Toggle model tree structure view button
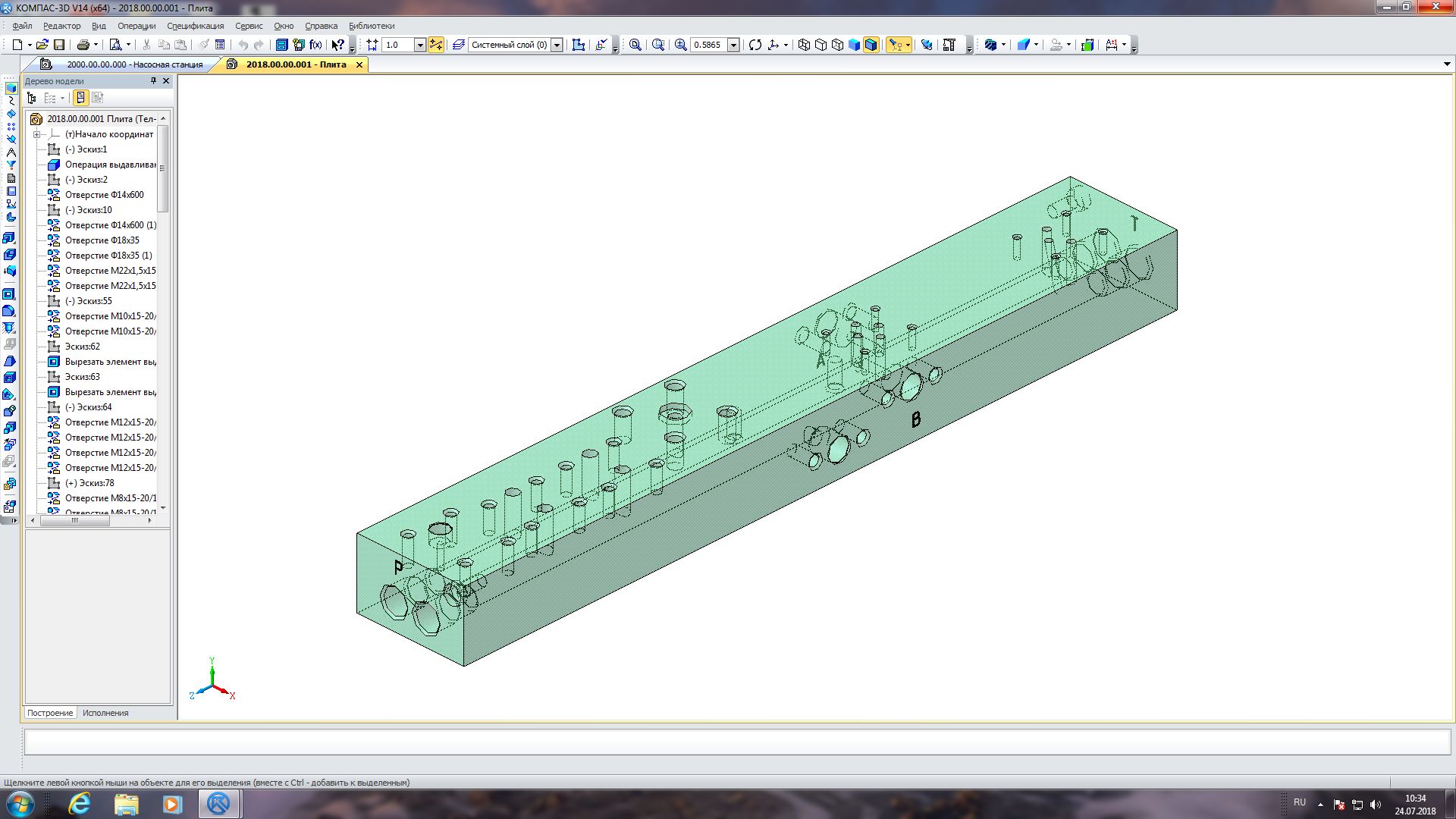 [x=31, y=98]
